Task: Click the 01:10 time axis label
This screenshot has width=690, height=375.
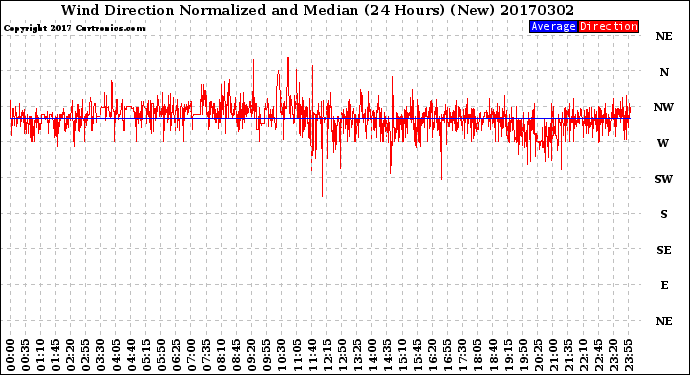Action: (x=40, y=355)
